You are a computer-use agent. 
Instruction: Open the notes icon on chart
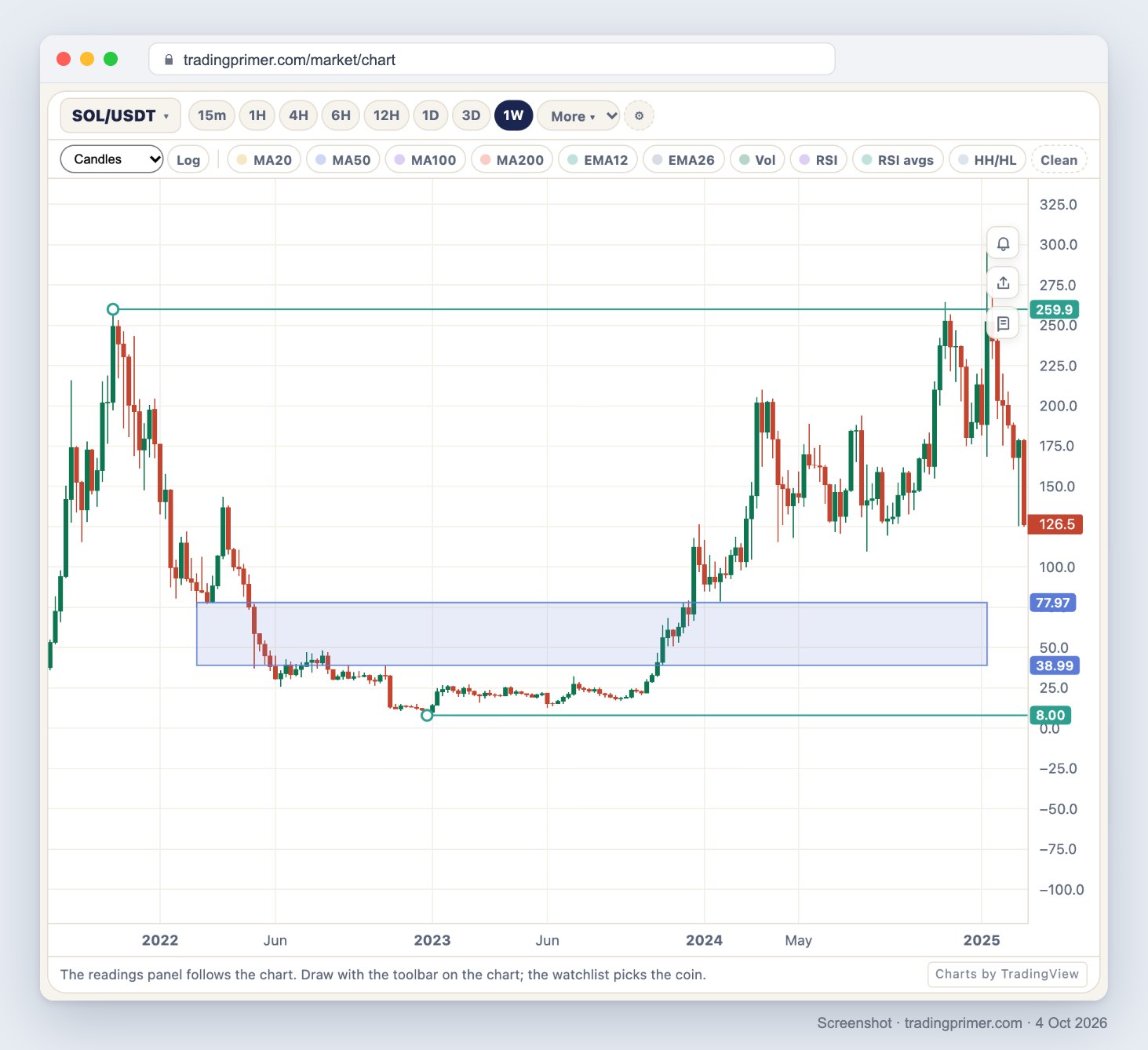pyautogui.click(x=1003, y=323)
